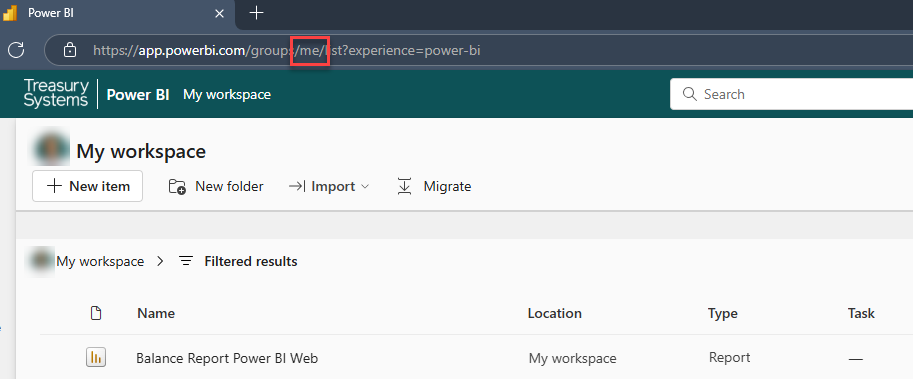Click the New folder icon
This screenshot has width=913, height=379.
(177, 186)
